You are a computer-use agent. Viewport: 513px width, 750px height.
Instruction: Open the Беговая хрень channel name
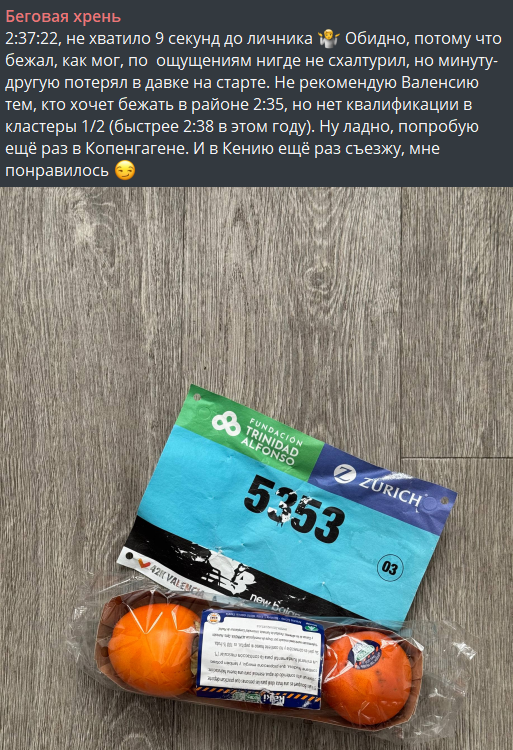coord(63,16)
